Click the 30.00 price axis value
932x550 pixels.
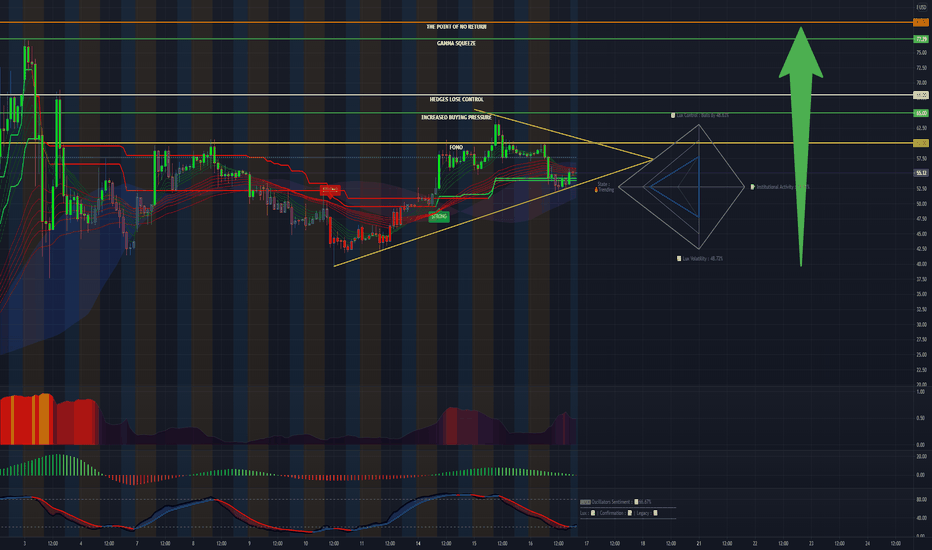[921, 325]
